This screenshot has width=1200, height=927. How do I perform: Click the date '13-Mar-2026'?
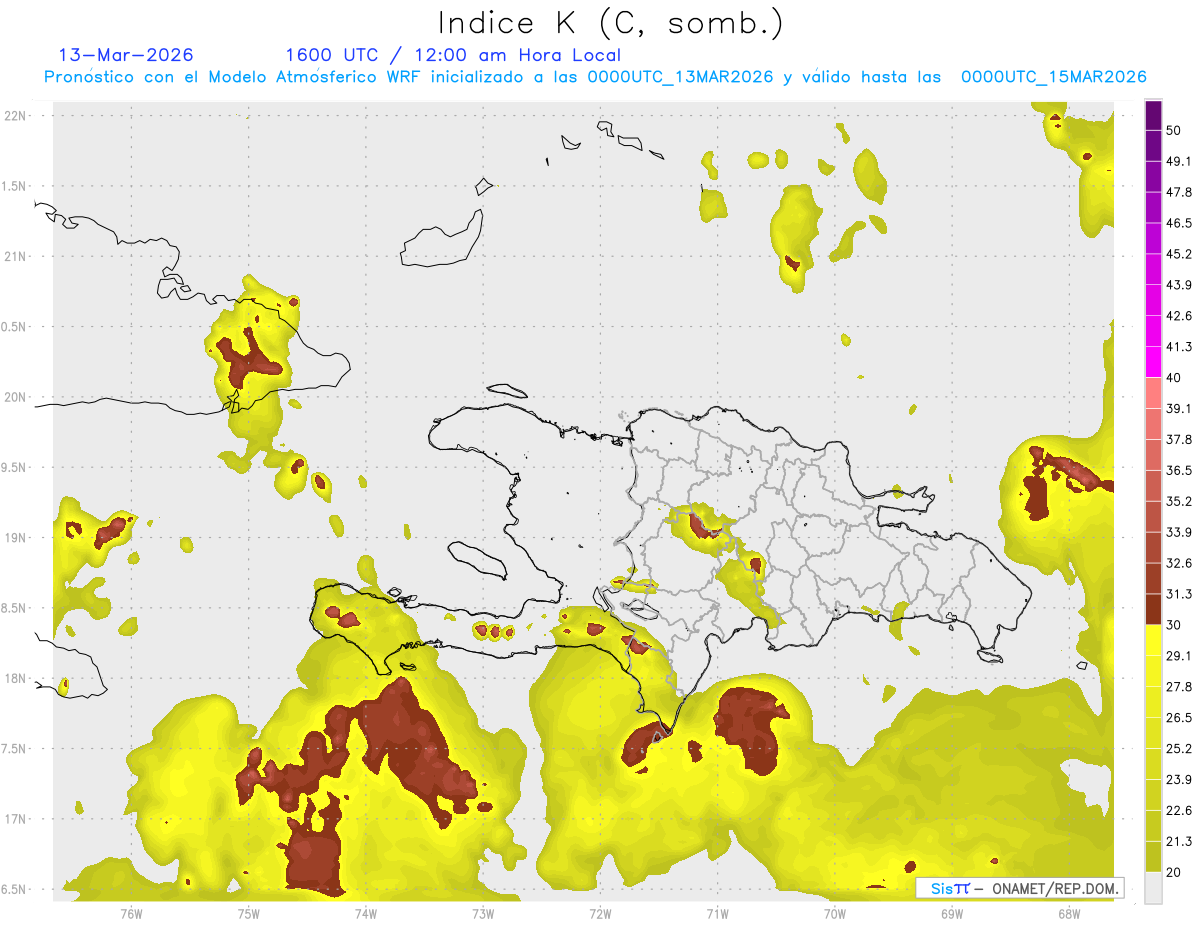[126, 56]
